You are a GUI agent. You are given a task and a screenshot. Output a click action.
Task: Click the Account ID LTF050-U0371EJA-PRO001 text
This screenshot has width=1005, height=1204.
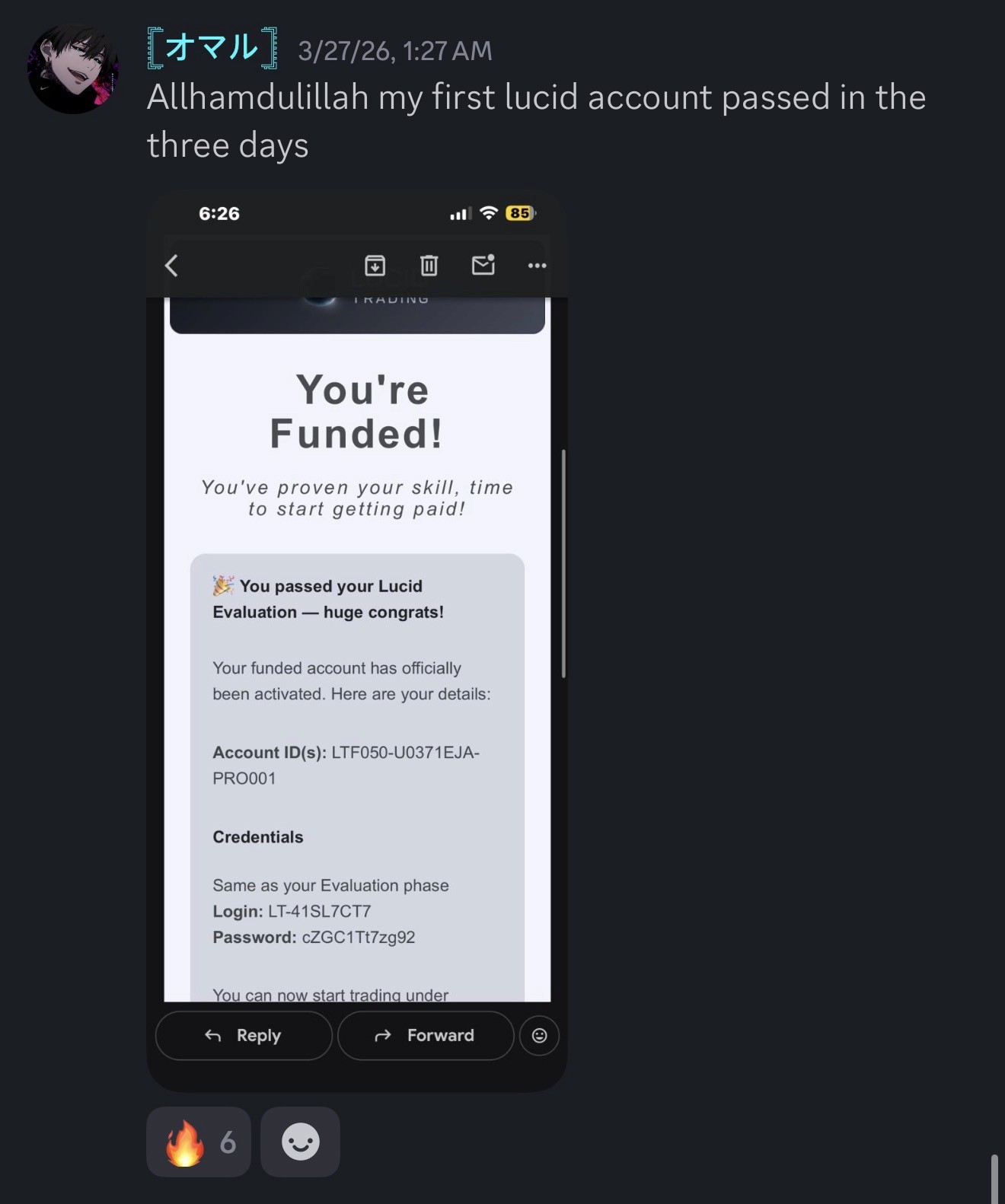[346, 766]
